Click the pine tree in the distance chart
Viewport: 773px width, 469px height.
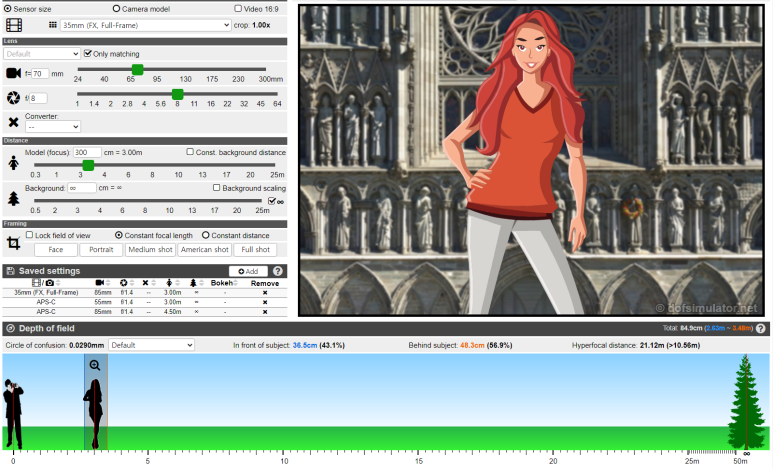coord(746,402)
